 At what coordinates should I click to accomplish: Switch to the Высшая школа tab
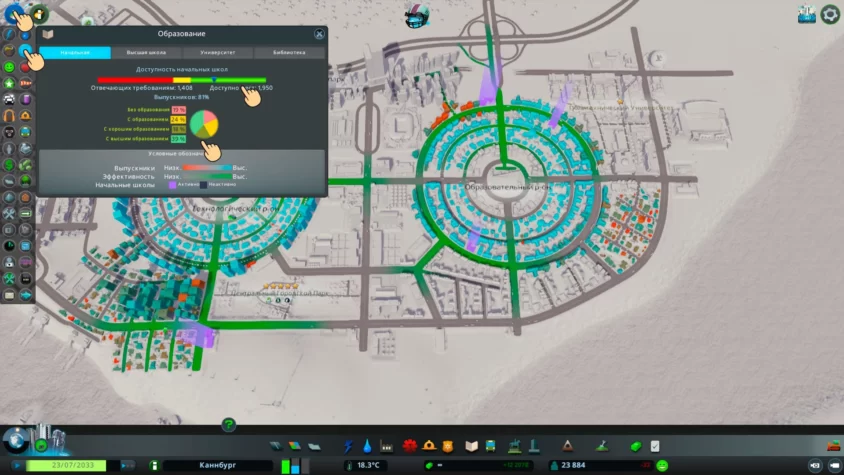[146, 52]
